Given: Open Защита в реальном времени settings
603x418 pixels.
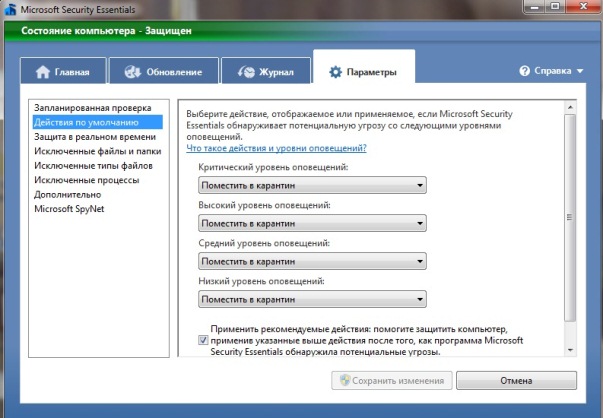Looking at the screenshot, I should (x=95, y=137).
